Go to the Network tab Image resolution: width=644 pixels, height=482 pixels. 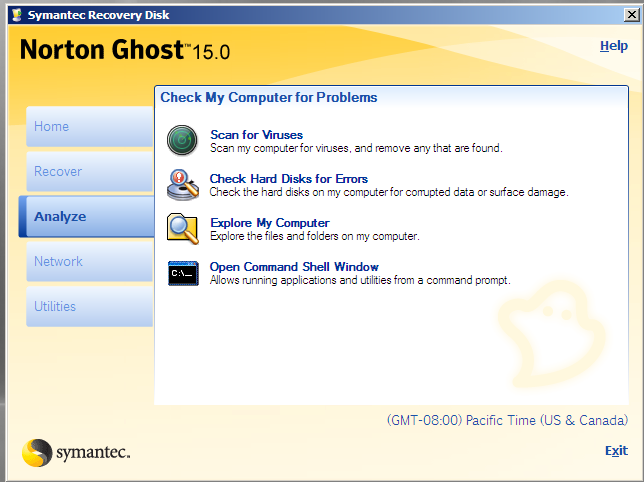click(x=90, y=262)
